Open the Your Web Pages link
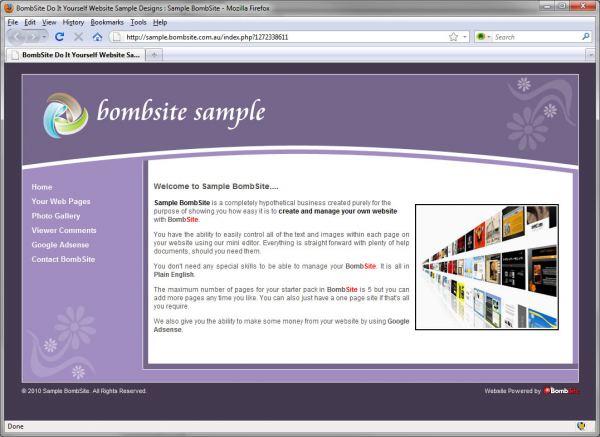The image size is (600, 437). [61, 201]
